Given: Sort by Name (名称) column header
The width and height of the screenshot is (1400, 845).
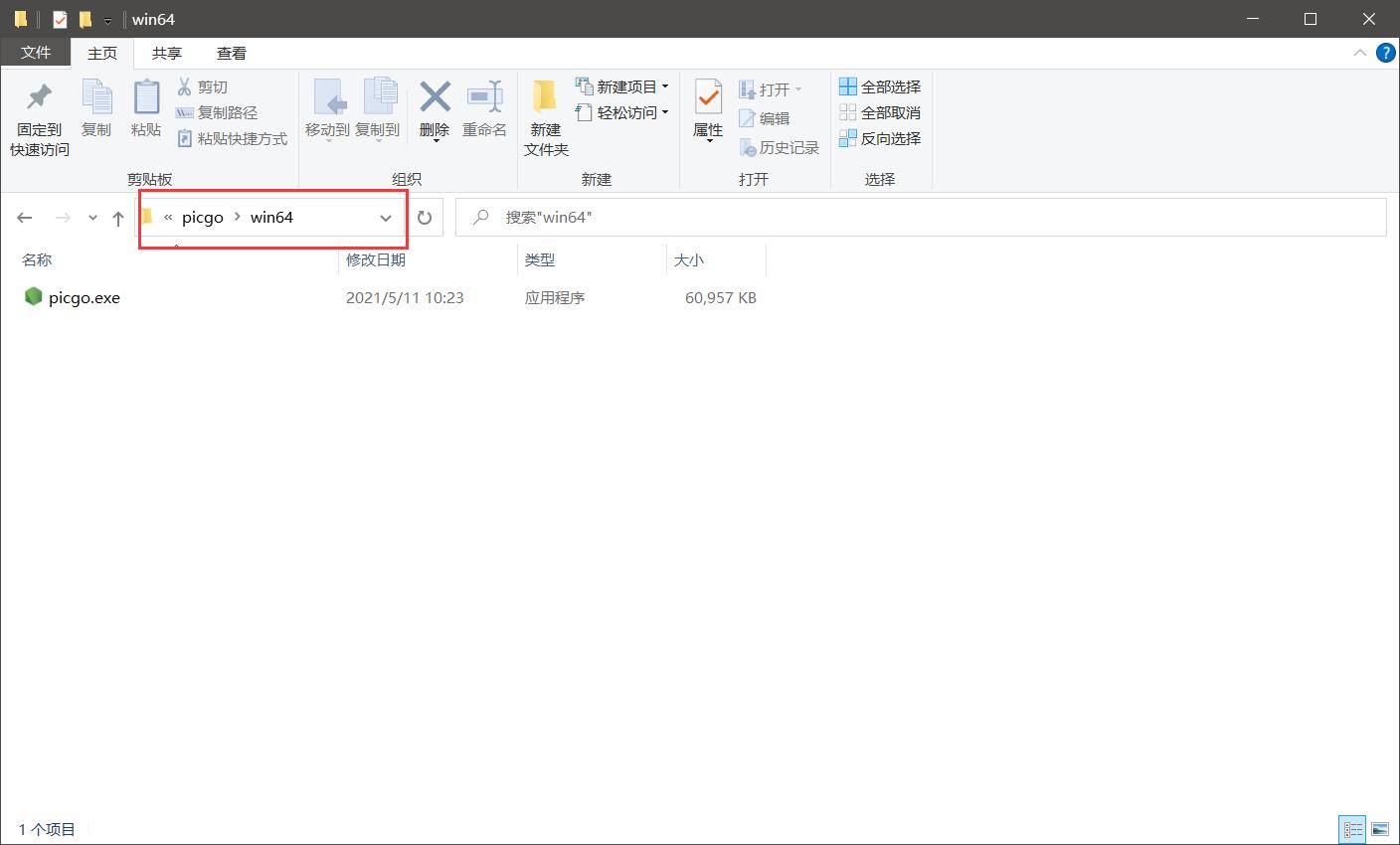Looking at the screenshot, I should [37, 259].
